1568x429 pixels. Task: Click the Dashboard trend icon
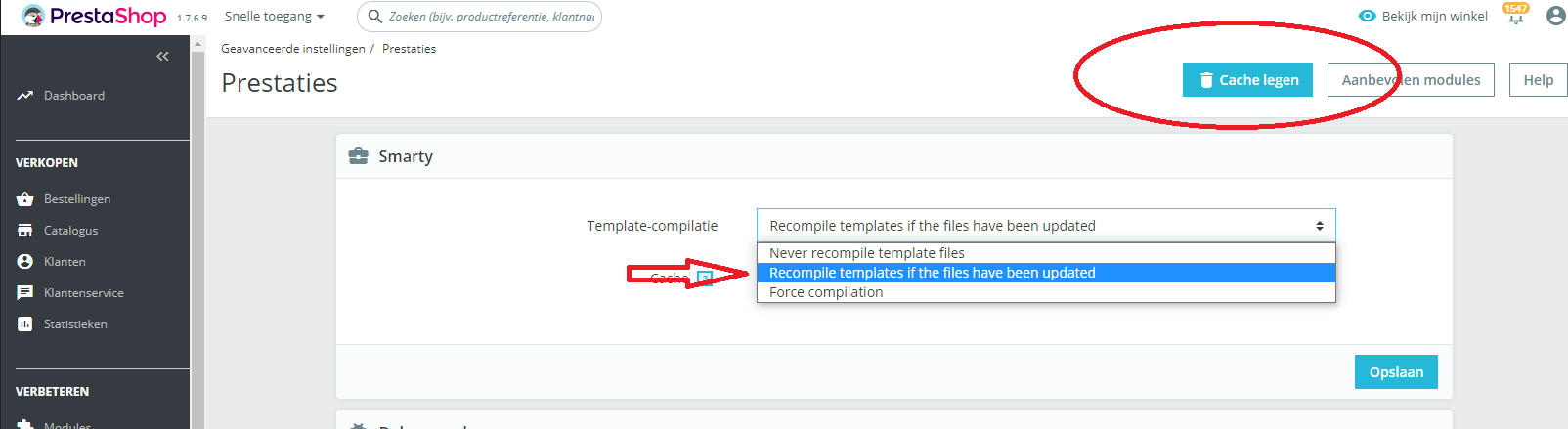(25, 96)
